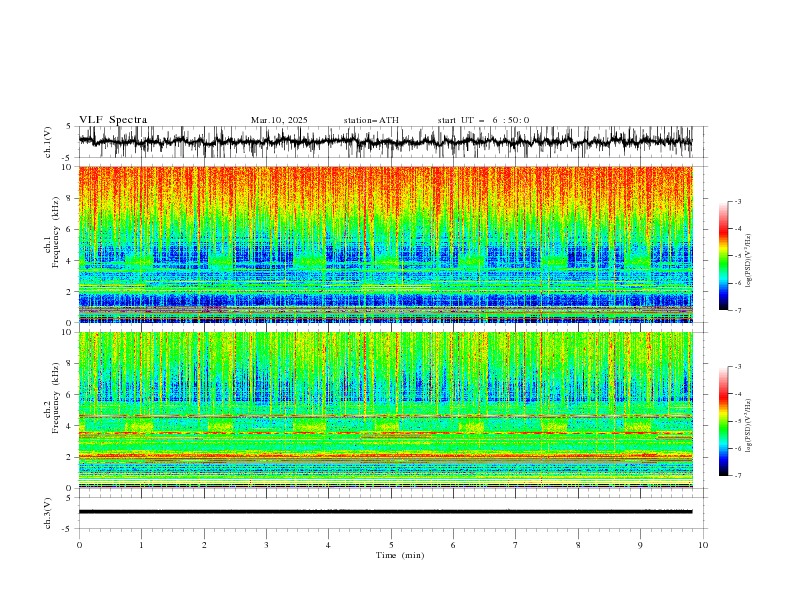Click the time axis tick label '10'
This screenshot has width=792, height=612.
pyautogui.click(x=703, y=545)
